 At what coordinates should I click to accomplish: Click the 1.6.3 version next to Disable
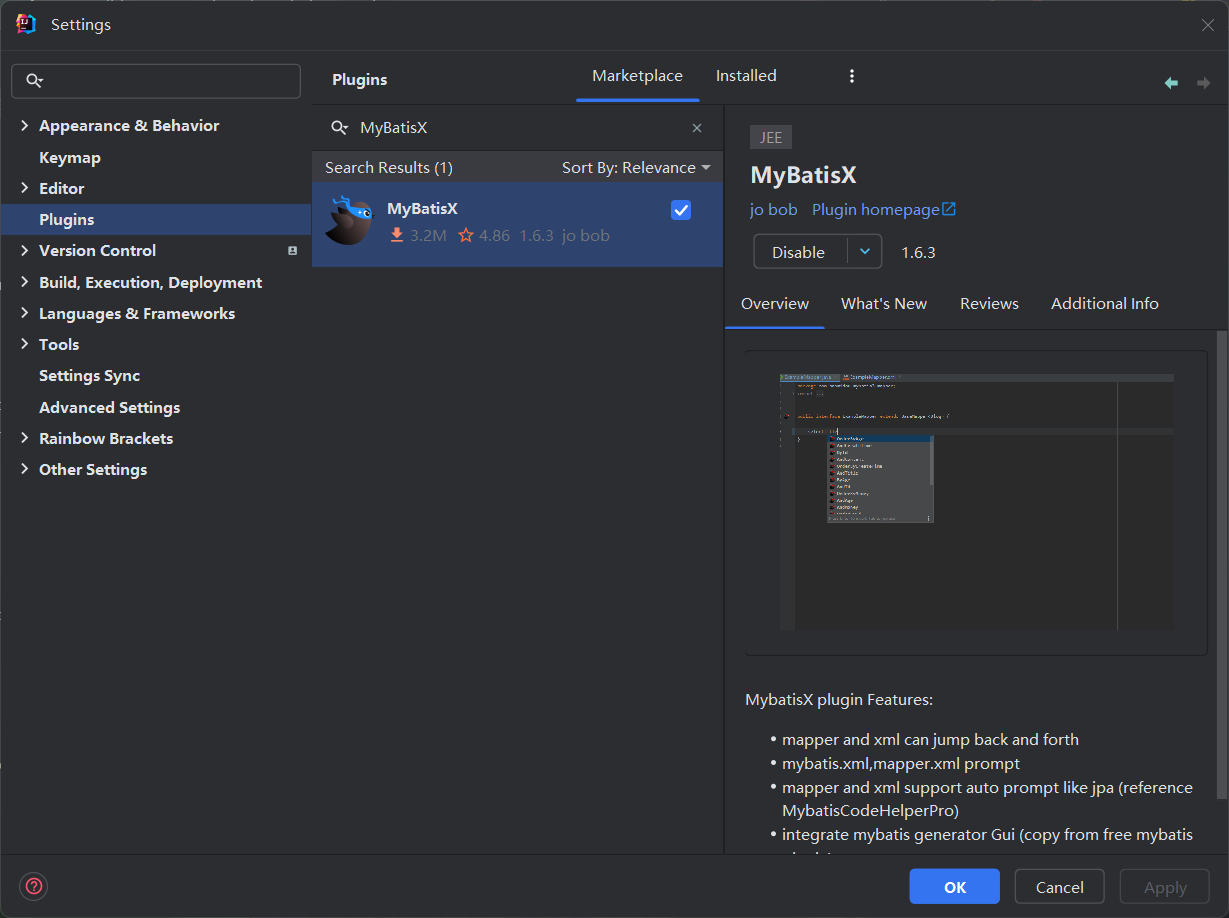point(919,252)
